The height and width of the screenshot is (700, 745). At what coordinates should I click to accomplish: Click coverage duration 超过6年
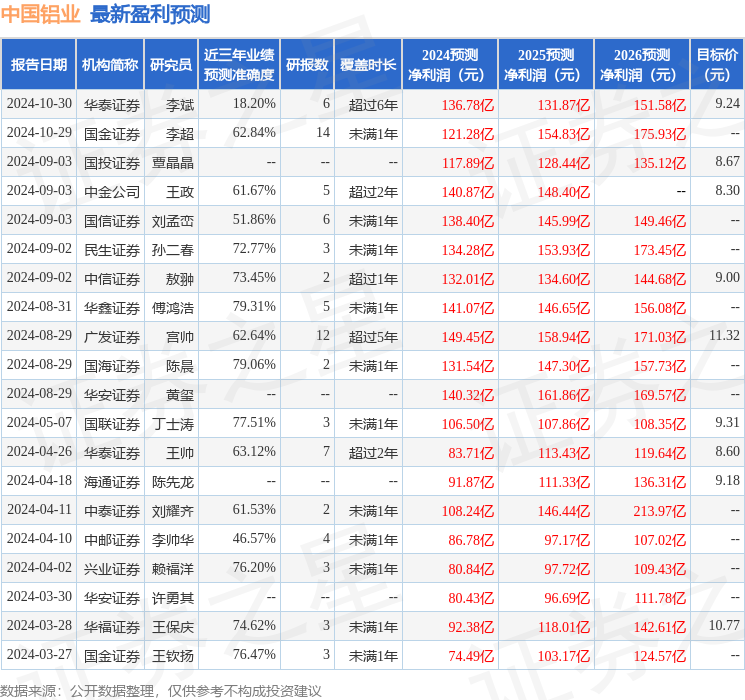click(x=373, y=105)
